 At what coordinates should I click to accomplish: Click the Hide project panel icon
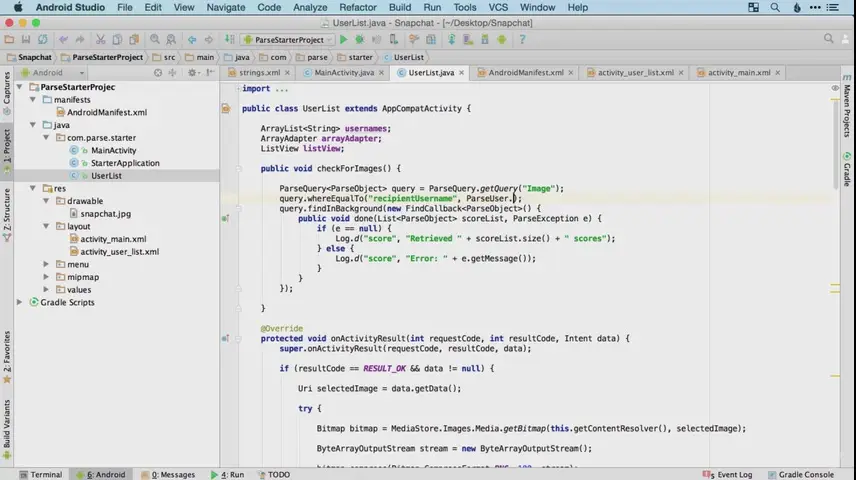pos(210,73)
